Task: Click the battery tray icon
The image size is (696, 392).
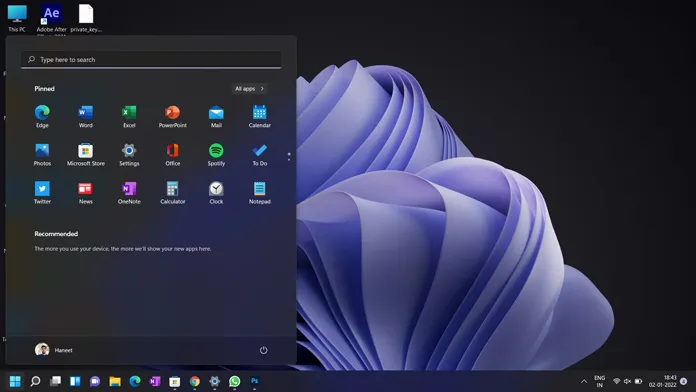Action: coord(638,381)
